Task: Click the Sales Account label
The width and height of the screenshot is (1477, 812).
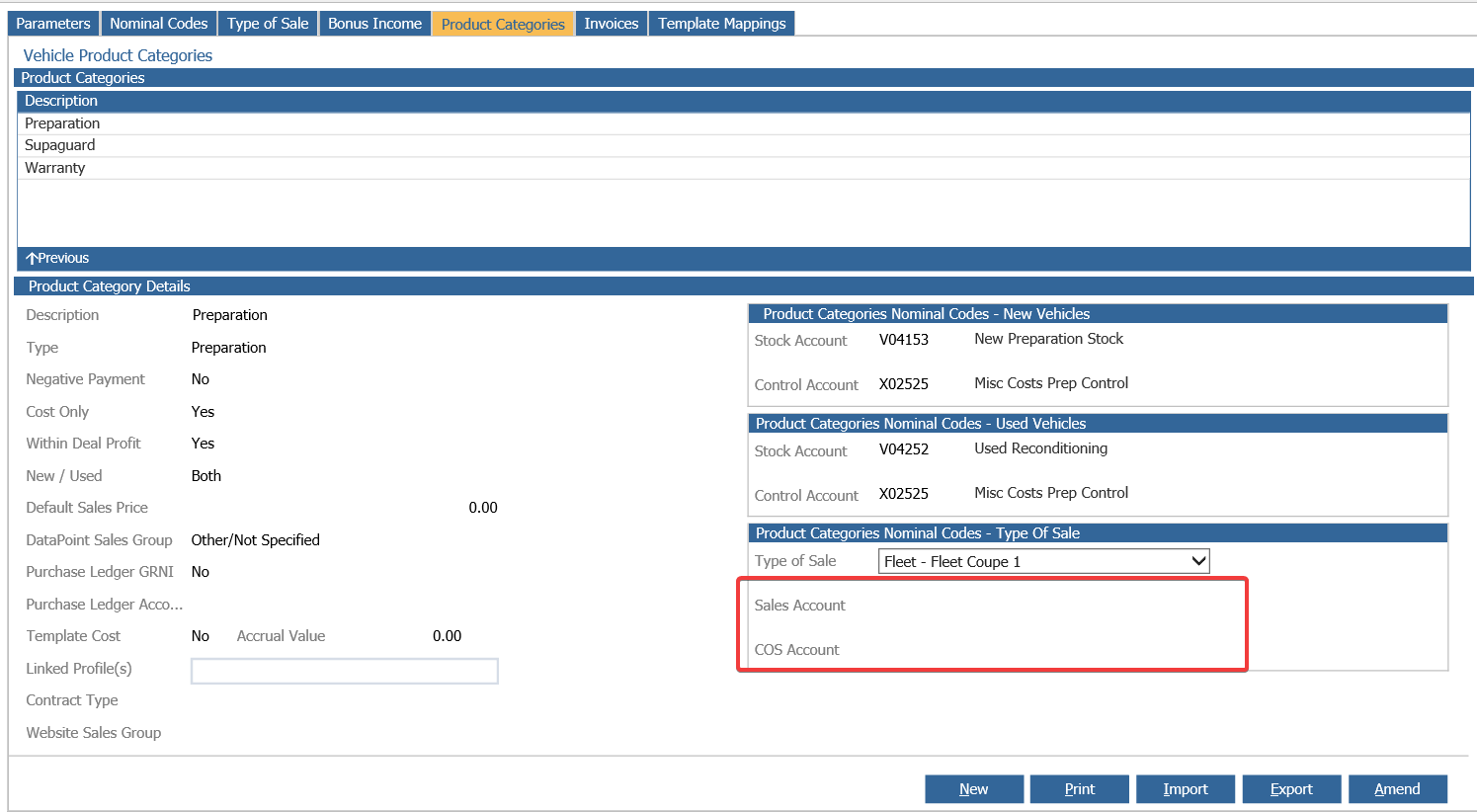Action: point(800,606)
